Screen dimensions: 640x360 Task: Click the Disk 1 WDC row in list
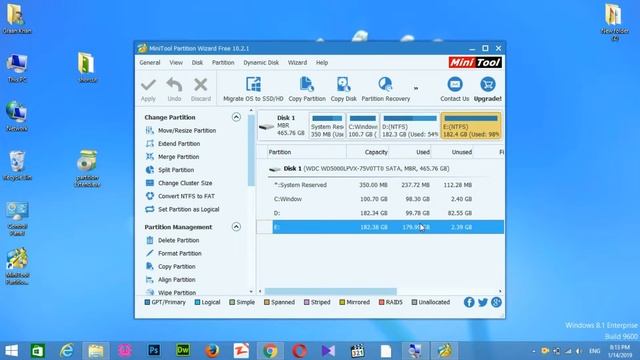[x=380, y=169]
